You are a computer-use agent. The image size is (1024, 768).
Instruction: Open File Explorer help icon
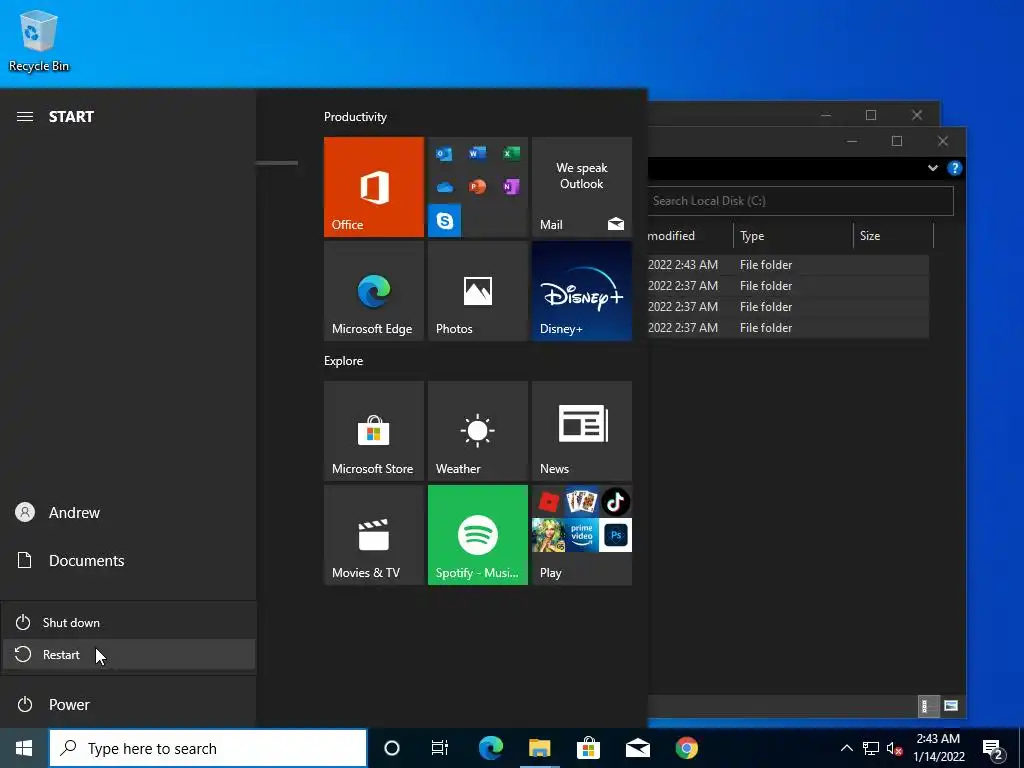[x=954, y=168]
